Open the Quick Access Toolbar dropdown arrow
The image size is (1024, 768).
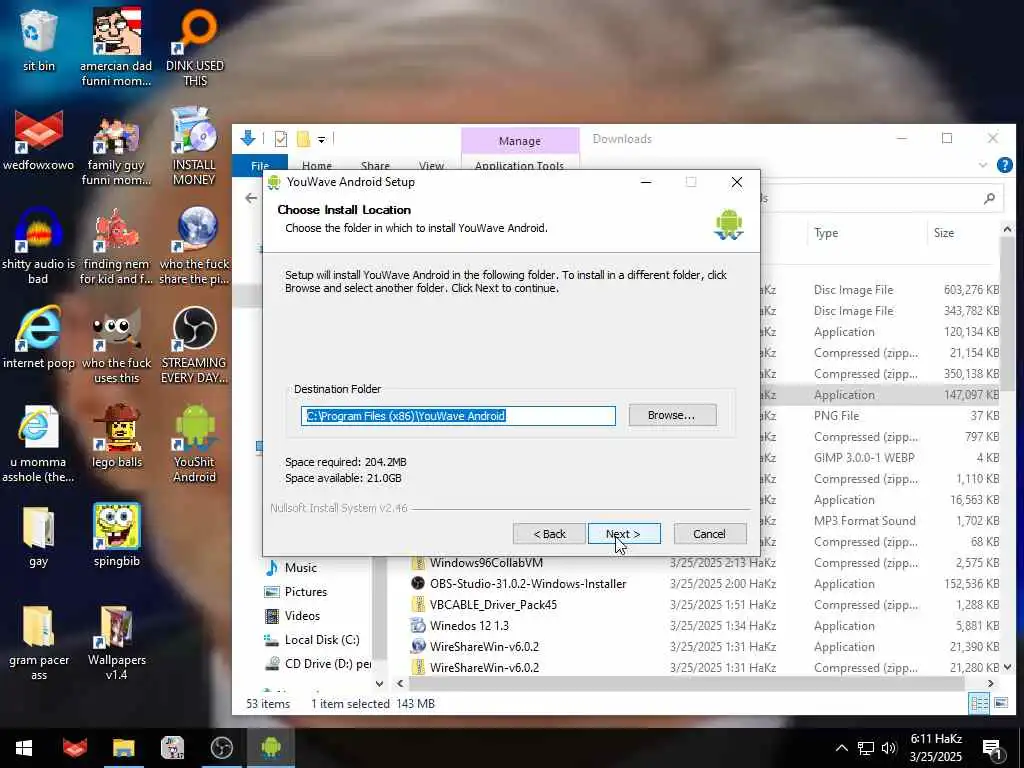coord(321,139)
